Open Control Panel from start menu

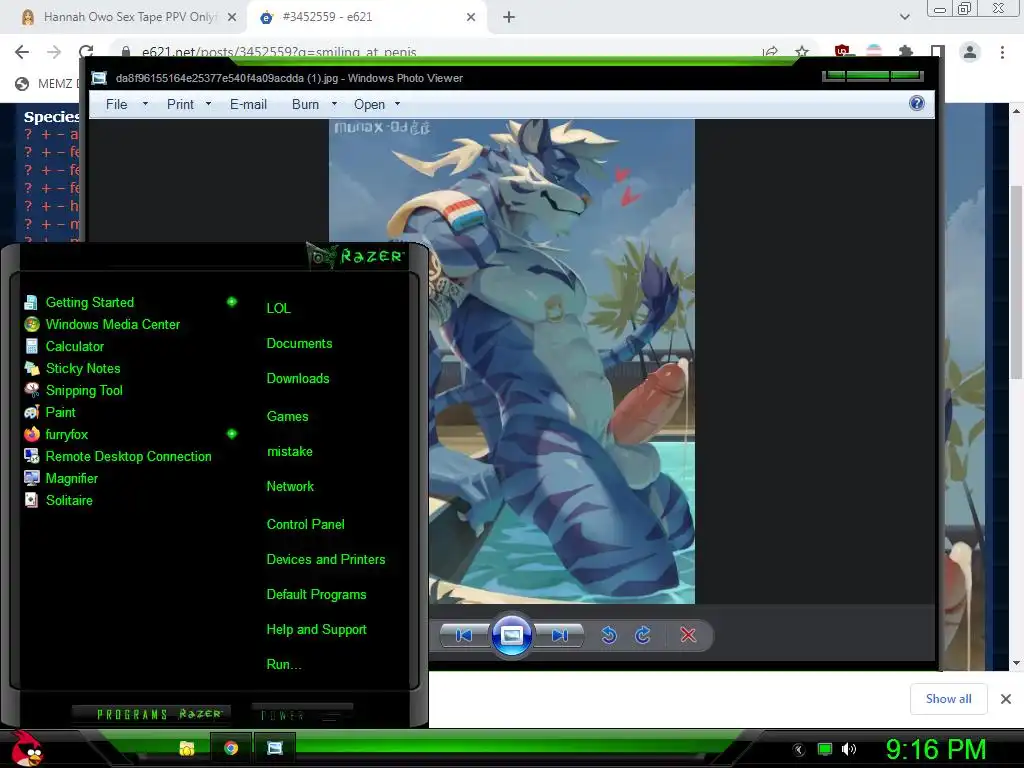305,524
